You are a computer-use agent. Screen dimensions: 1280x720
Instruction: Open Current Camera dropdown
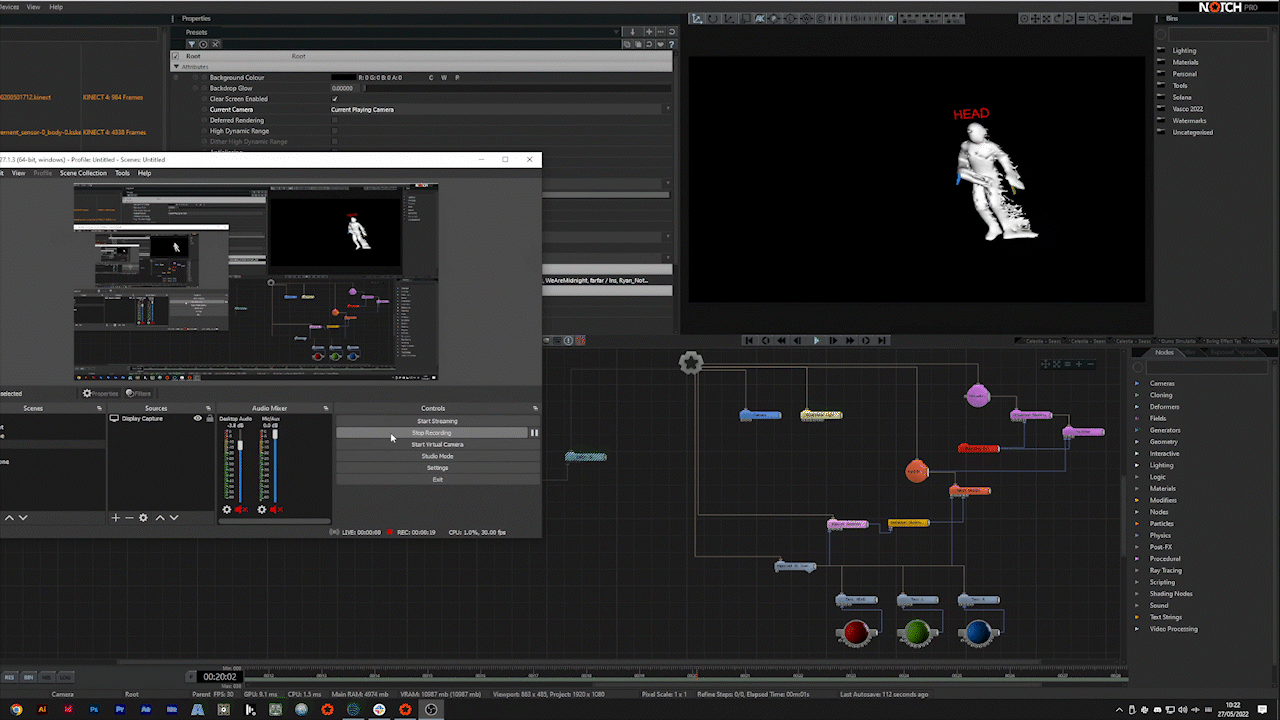pos(501,109)
